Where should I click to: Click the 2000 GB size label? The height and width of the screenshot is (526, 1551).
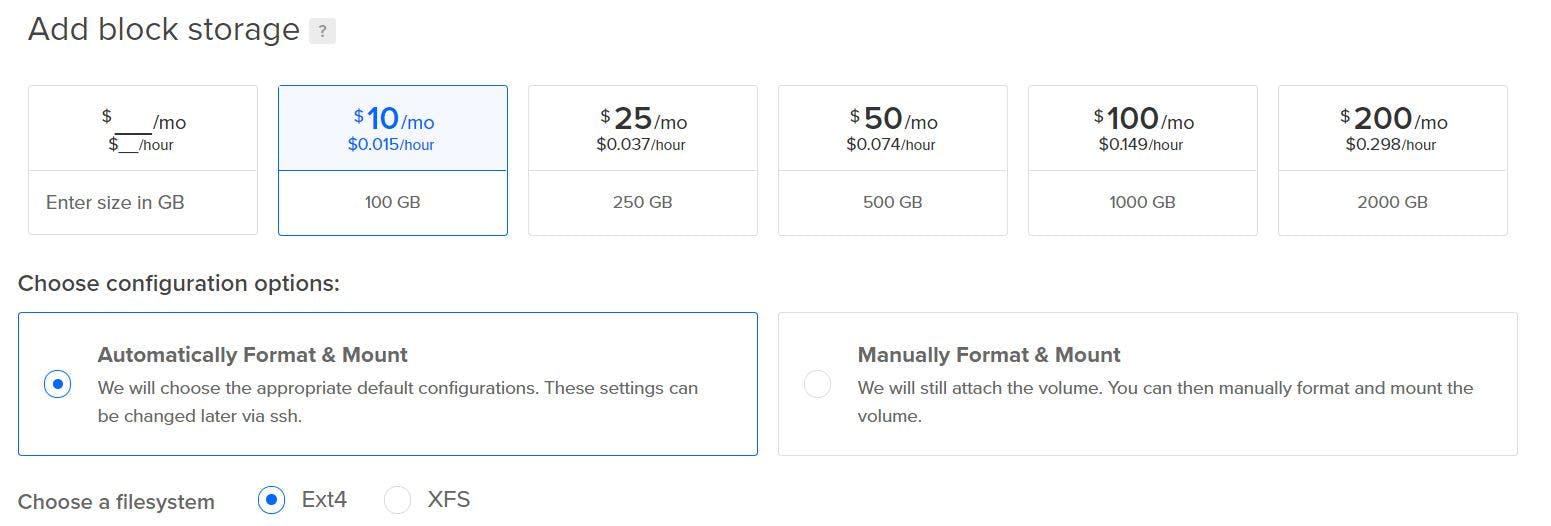click(x=1393, y=202)
